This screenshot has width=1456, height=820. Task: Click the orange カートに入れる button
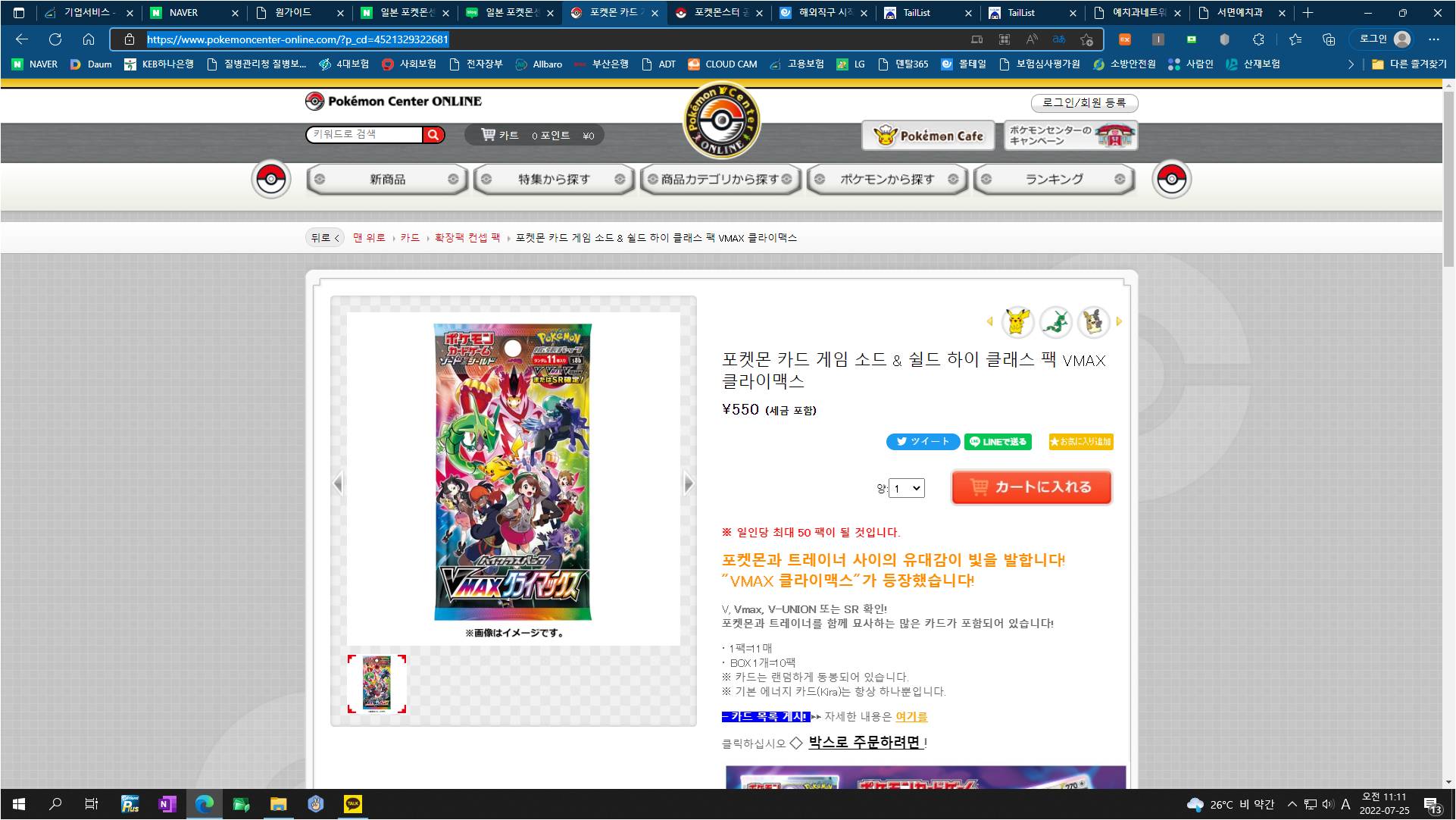pos(1031,487)
